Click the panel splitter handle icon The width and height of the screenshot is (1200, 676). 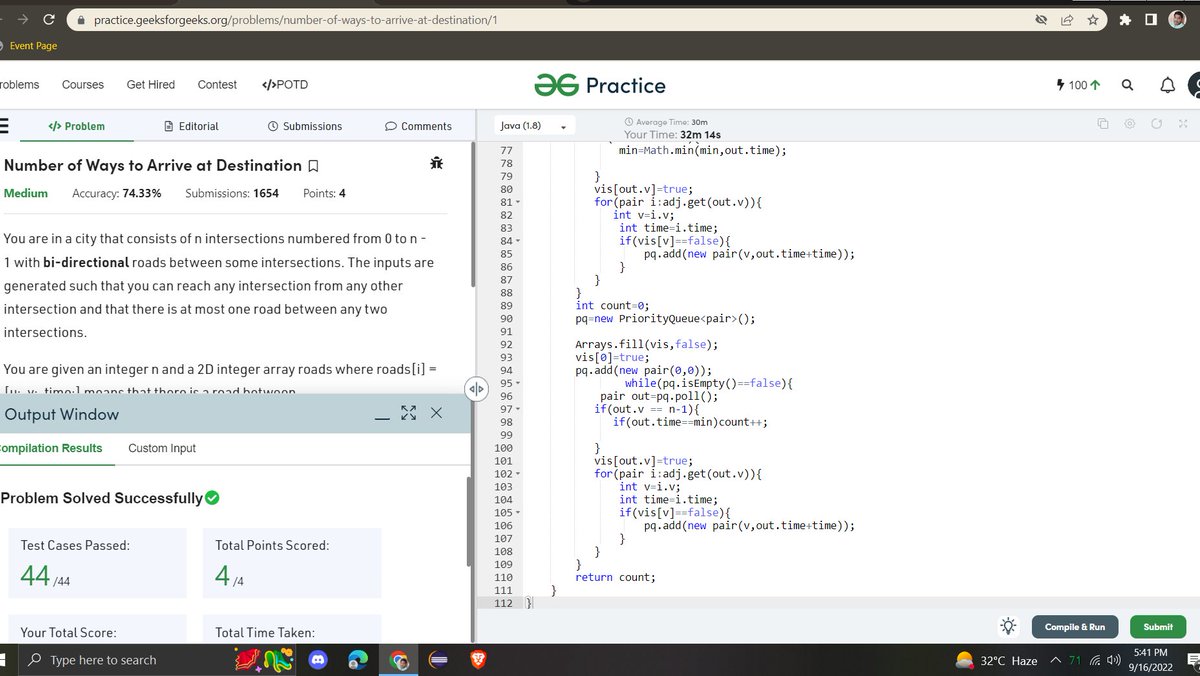(475, 387)
